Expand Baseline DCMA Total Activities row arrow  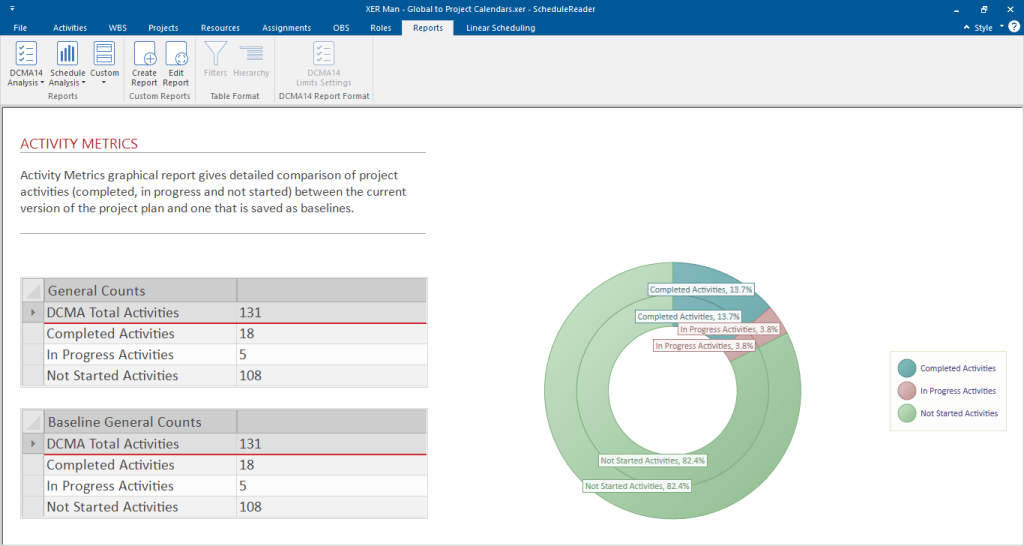pos(33,444)
